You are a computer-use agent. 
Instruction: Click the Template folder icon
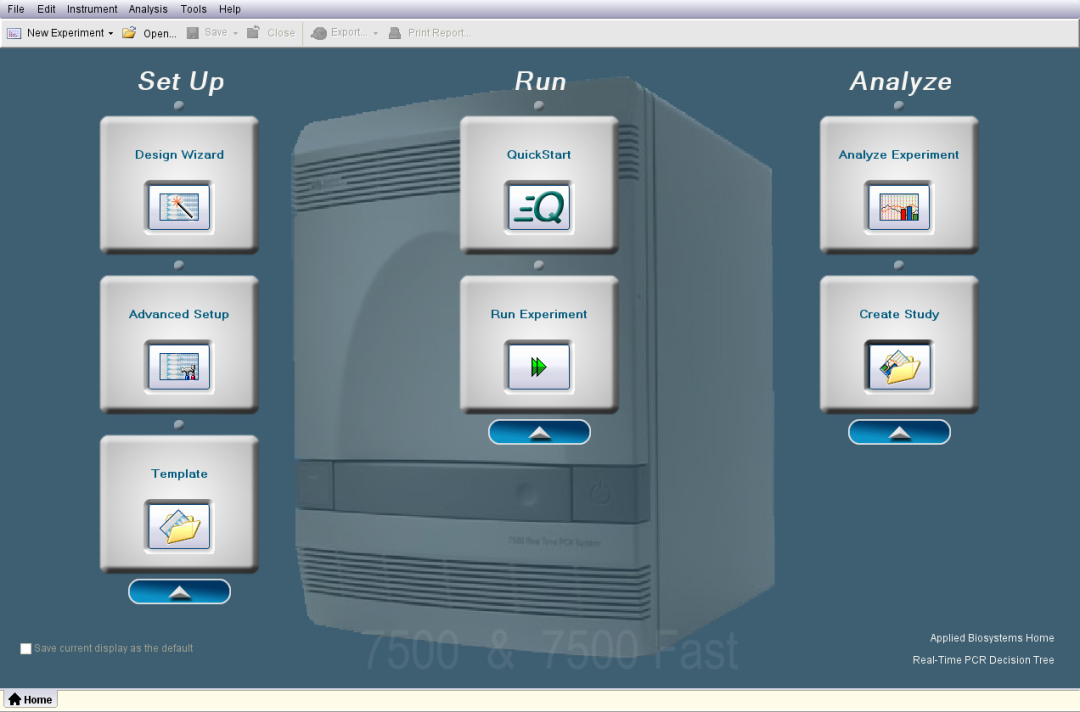click(x=179, y=525)
